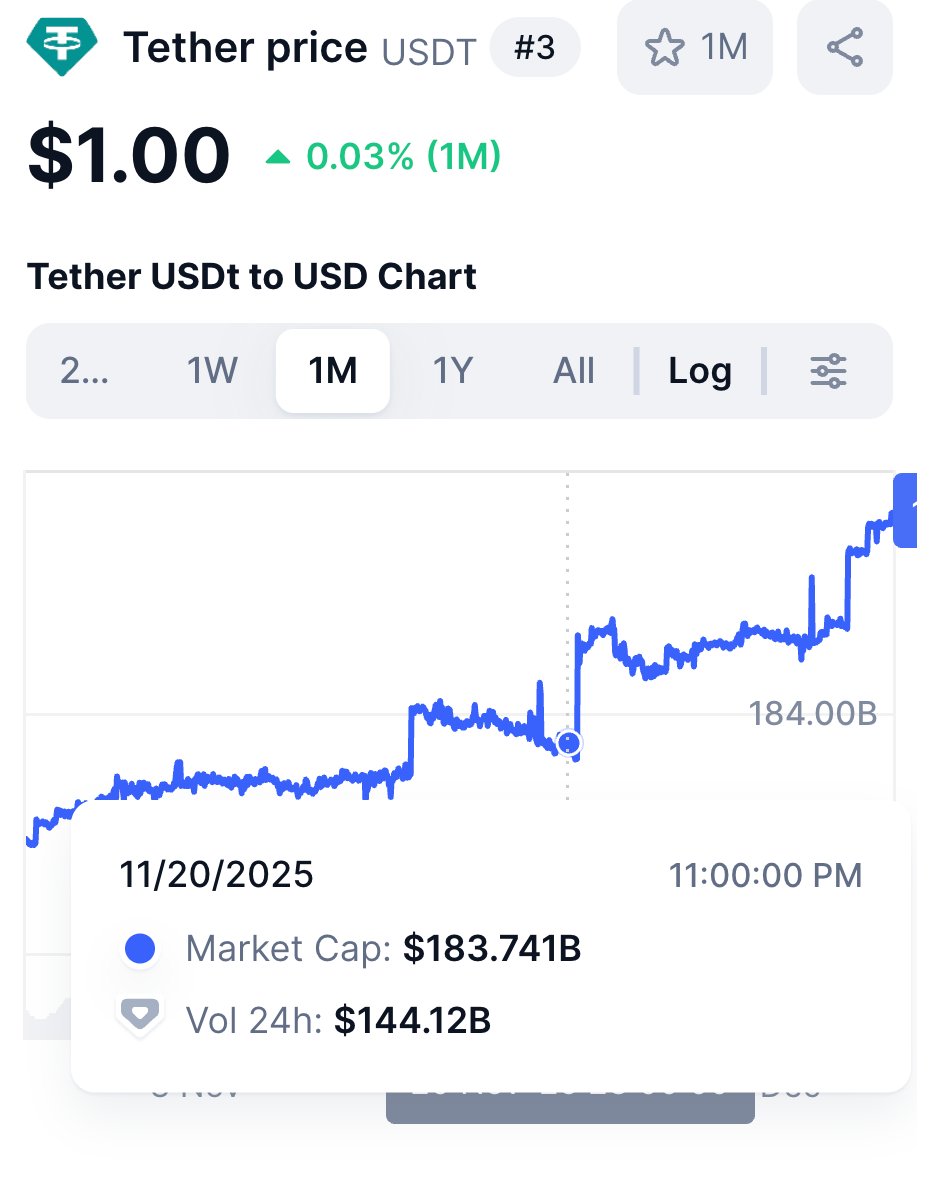This screenshot has width=932, height=1184.
Task: Show the All time range
Action: [x=574, y=371]
